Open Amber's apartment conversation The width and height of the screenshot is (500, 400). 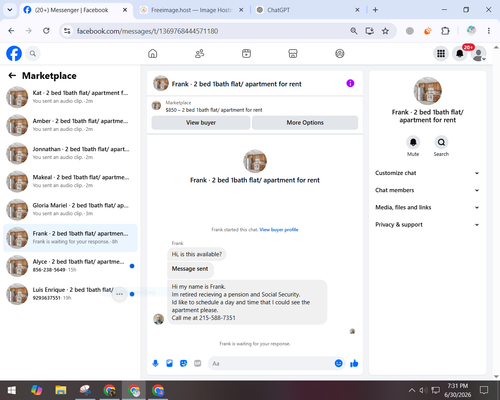(x=70, y=125)
